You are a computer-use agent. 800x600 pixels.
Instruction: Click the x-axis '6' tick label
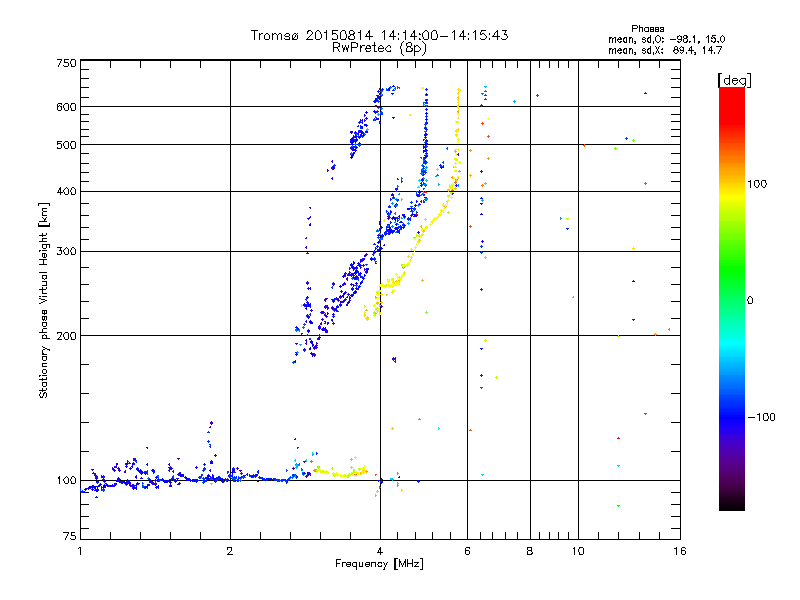(x=467, y=551)
